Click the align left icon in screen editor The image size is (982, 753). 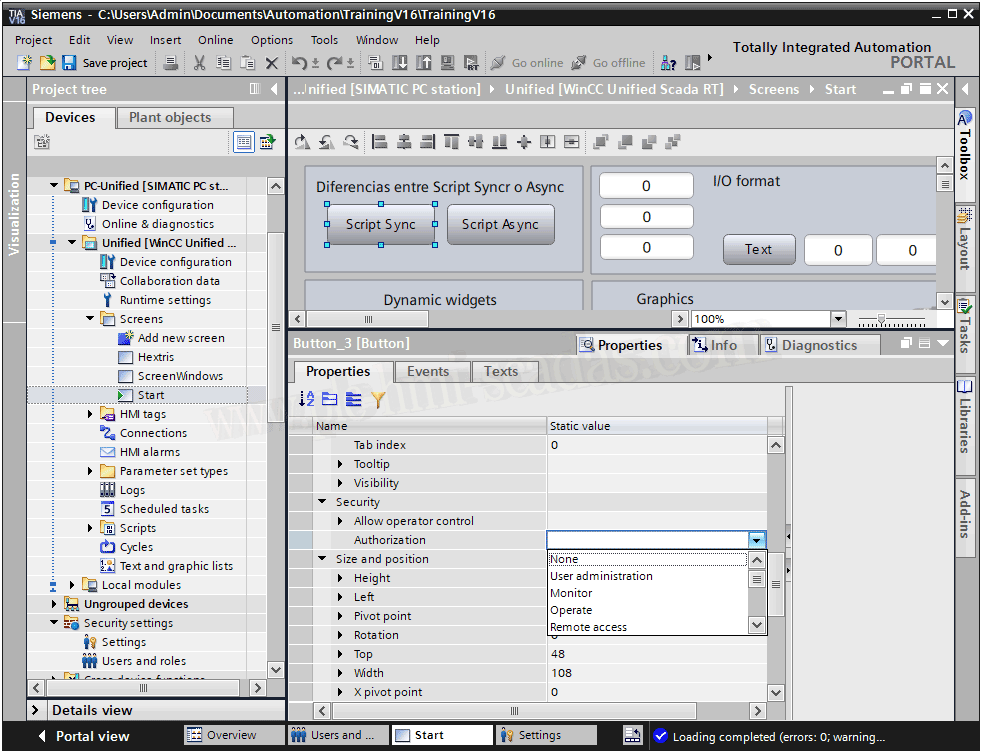click(x=380, y=142)
